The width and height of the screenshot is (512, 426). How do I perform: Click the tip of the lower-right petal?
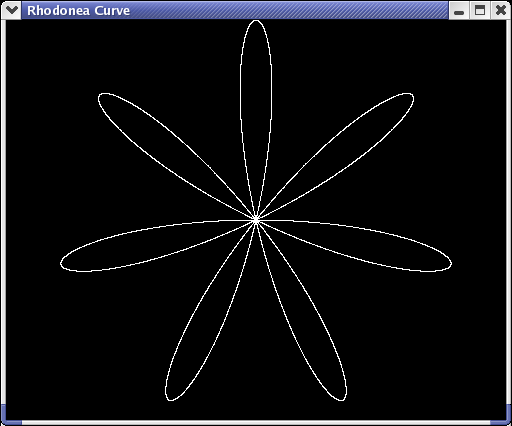pos(343,397)
